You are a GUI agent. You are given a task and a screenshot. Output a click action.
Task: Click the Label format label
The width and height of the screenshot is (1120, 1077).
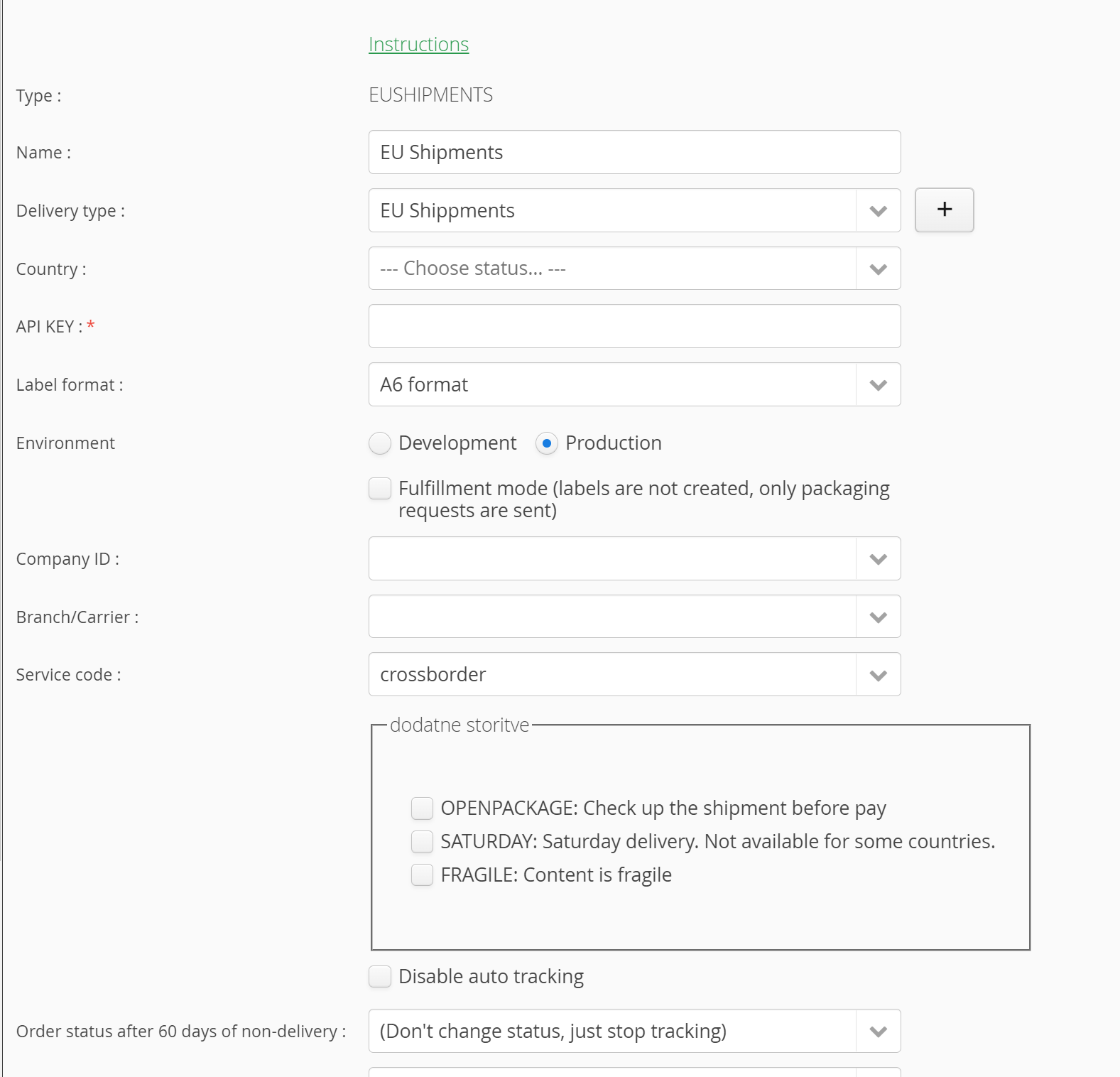point(70,384)
